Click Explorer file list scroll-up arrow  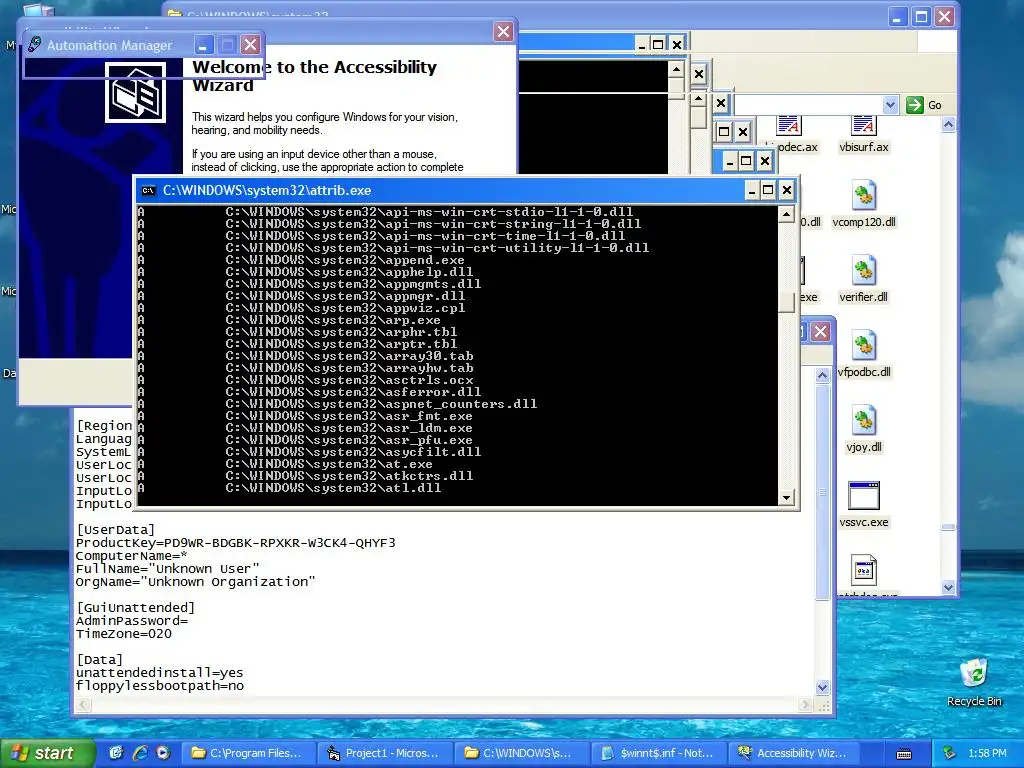[x=949, y=125]
